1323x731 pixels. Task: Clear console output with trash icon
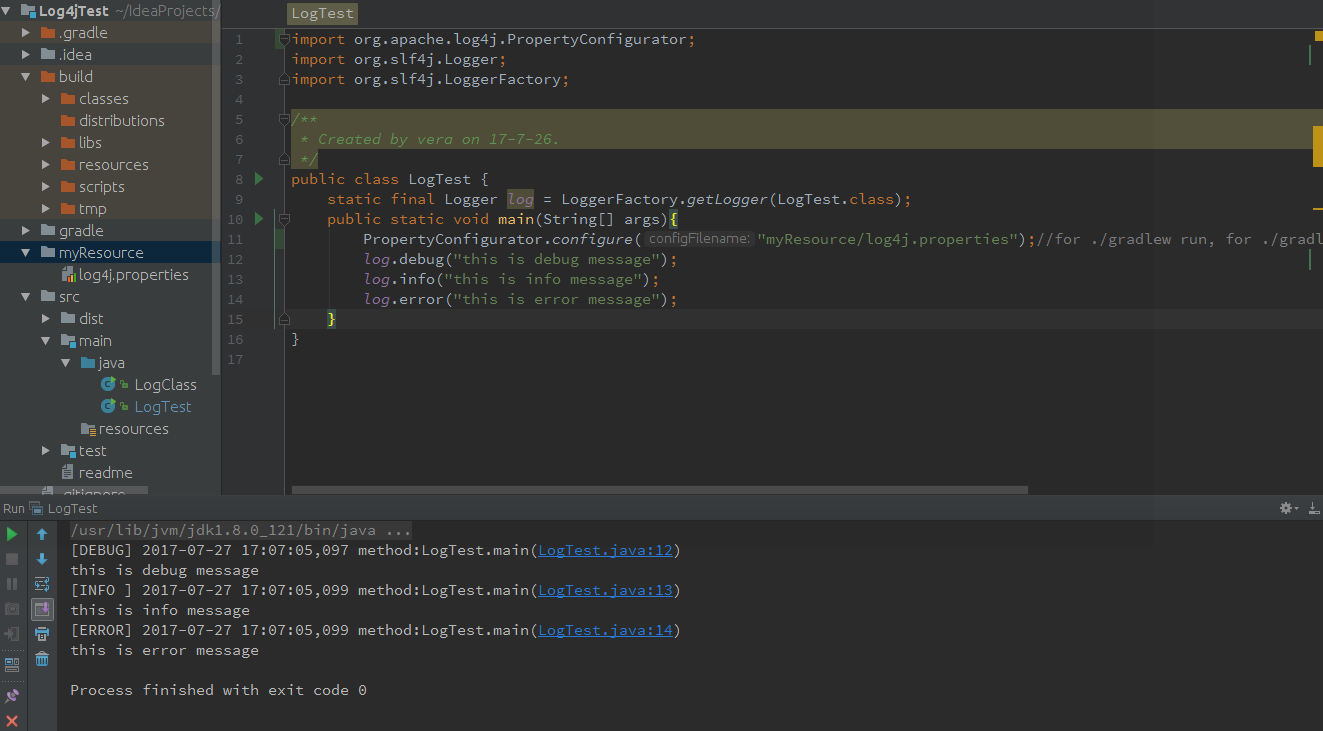point(42,659)
